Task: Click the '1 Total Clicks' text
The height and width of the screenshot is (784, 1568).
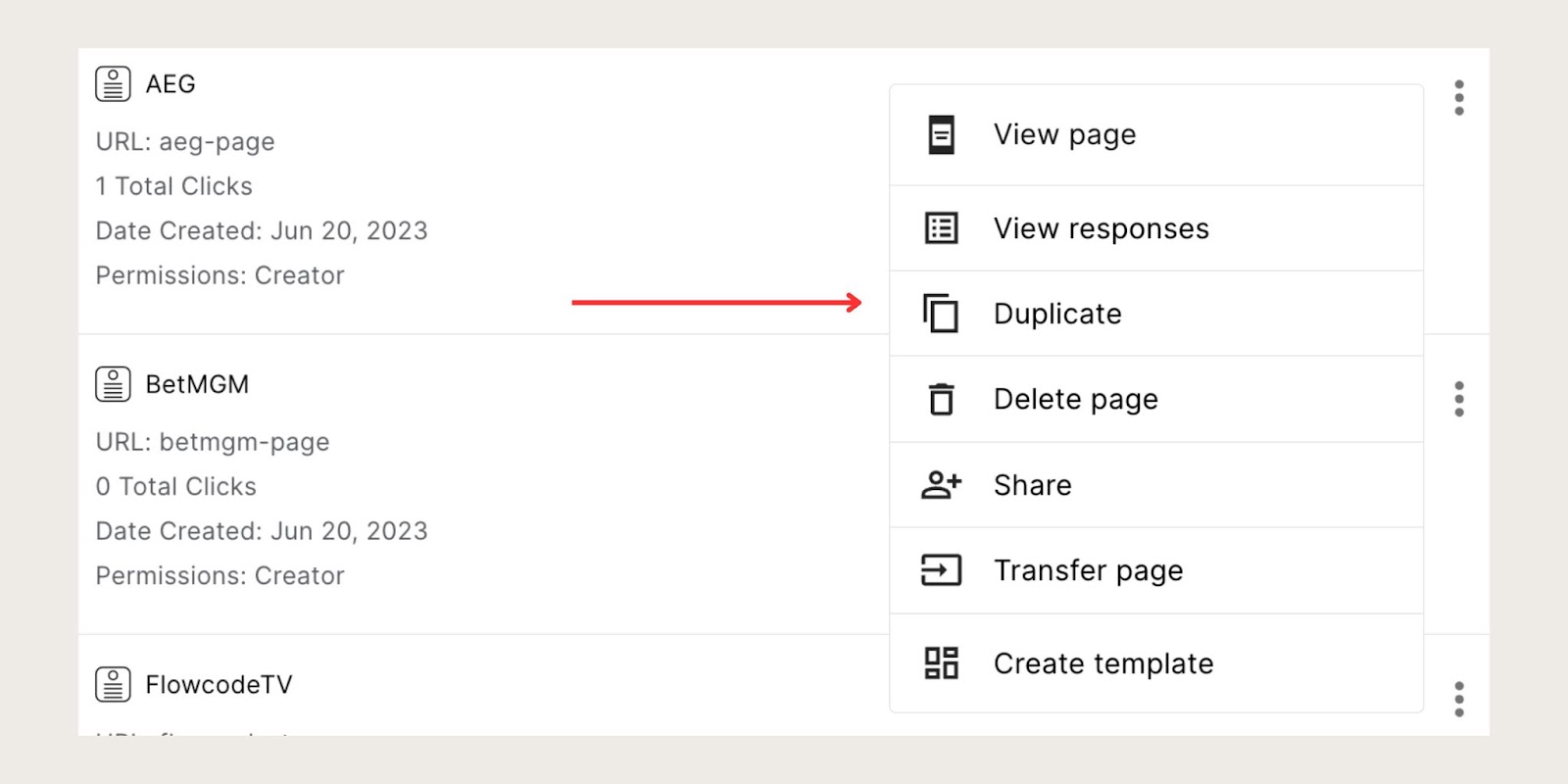Action: [174, 186]
